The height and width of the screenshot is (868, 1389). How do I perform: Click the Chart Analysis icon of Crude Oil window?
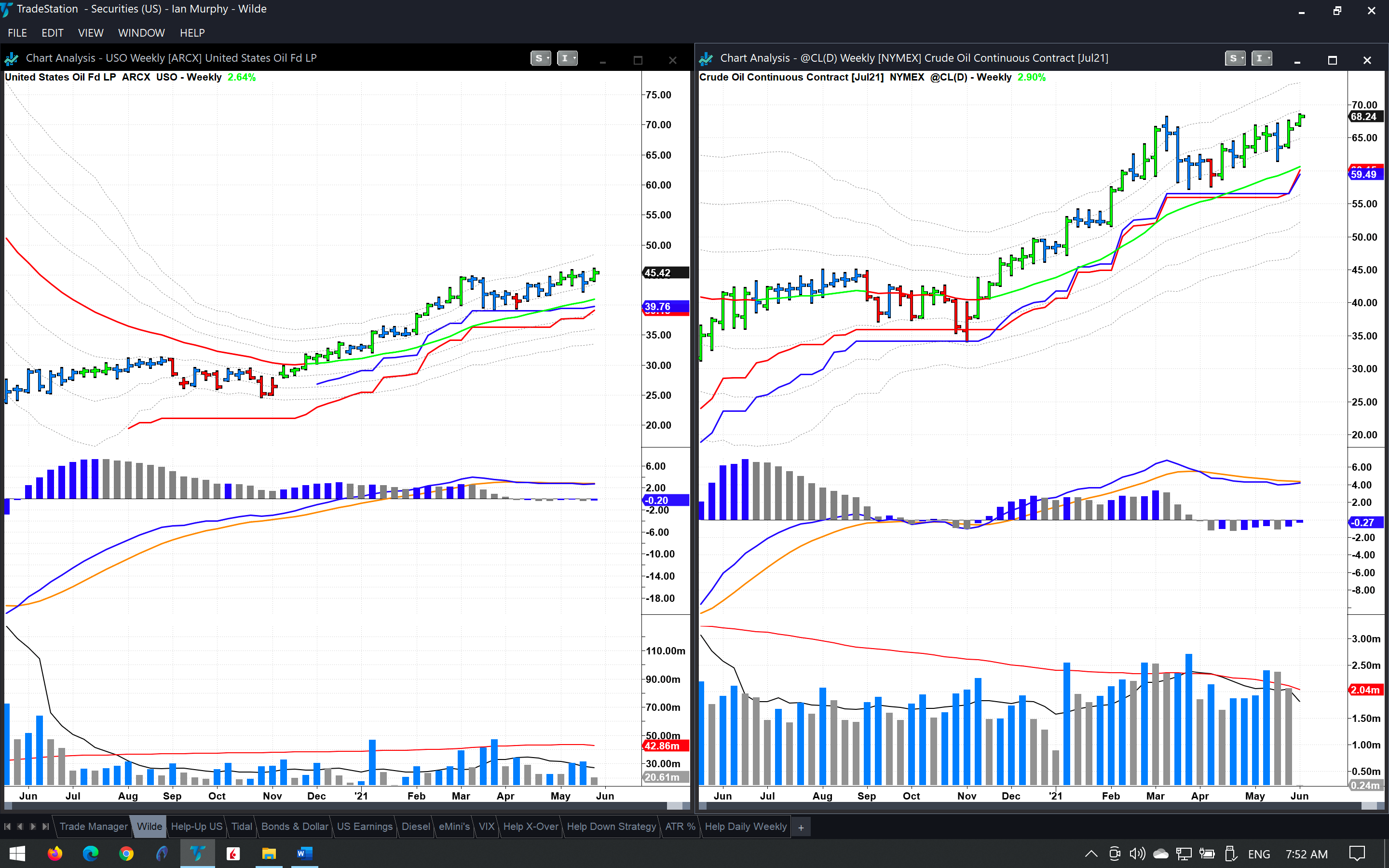(x=706, y=58)
